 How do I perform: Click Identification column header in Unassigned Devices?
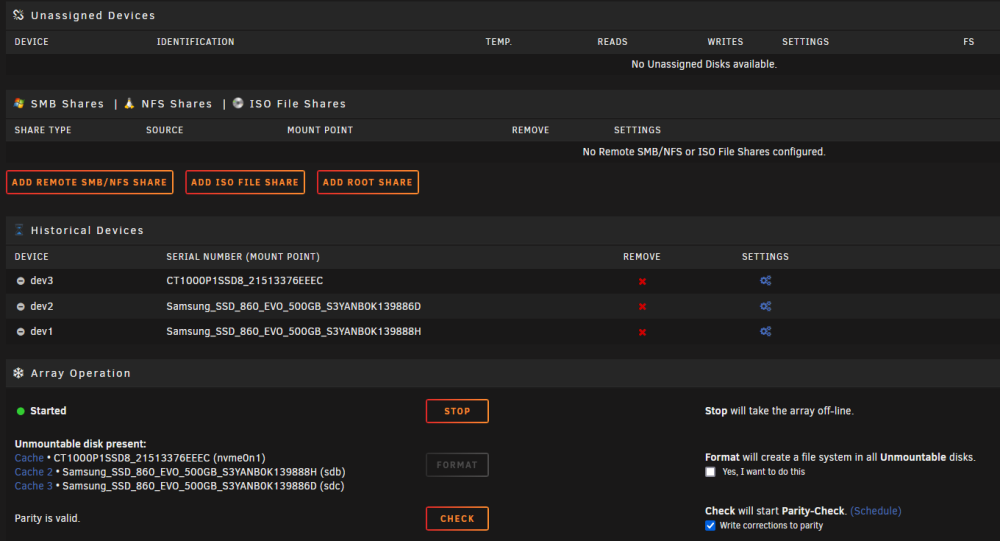click(x=196, y=41)
